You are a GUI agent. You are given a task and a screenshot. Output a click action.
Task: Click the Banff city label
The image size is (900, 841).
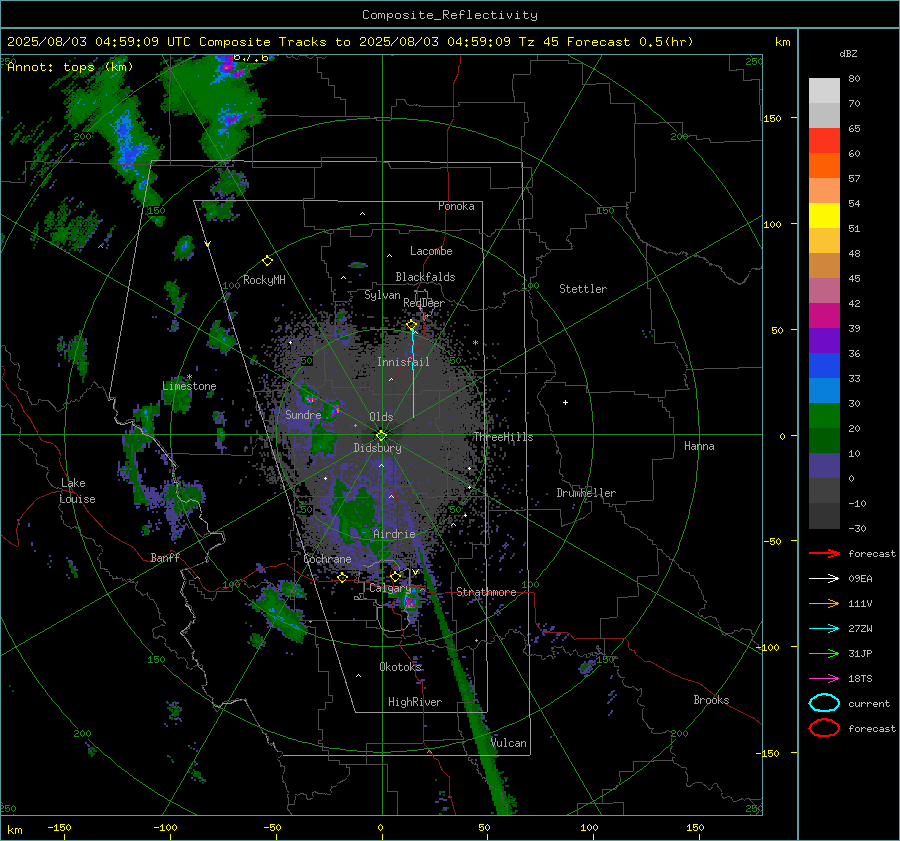[165, 557]
